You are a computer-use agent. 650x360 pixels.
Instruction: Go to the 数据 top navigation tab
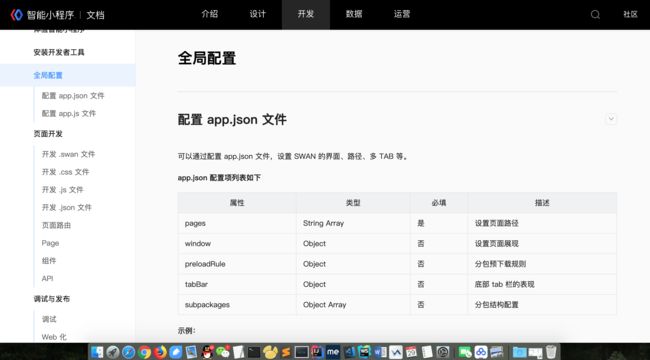tap(354, 14)
